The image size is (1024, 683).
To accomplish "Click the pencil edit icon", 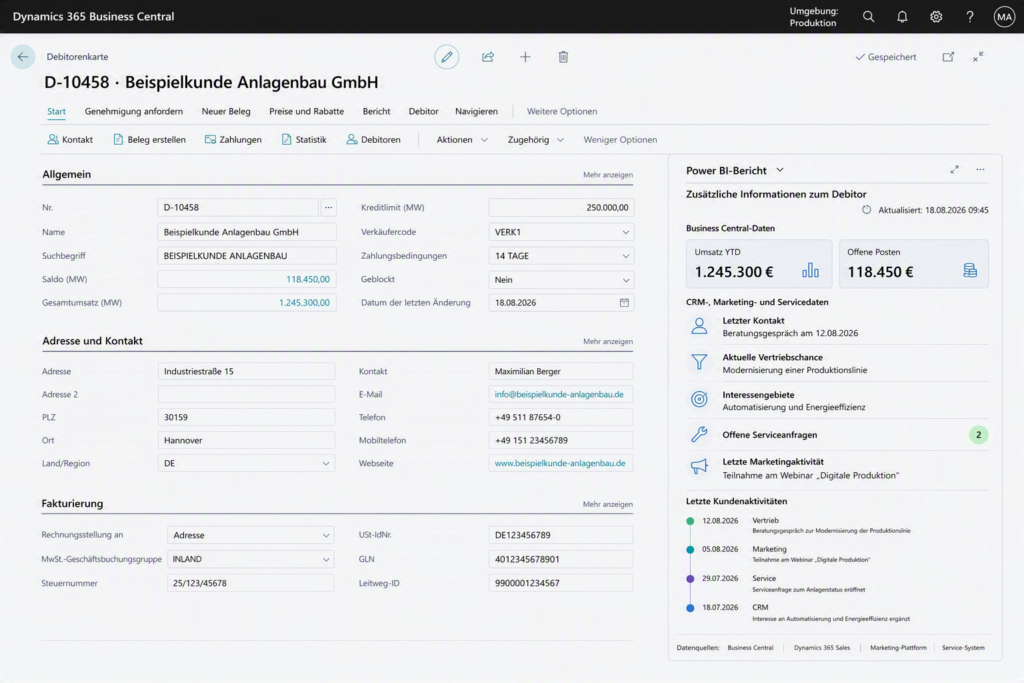I will tap(447, 57).
